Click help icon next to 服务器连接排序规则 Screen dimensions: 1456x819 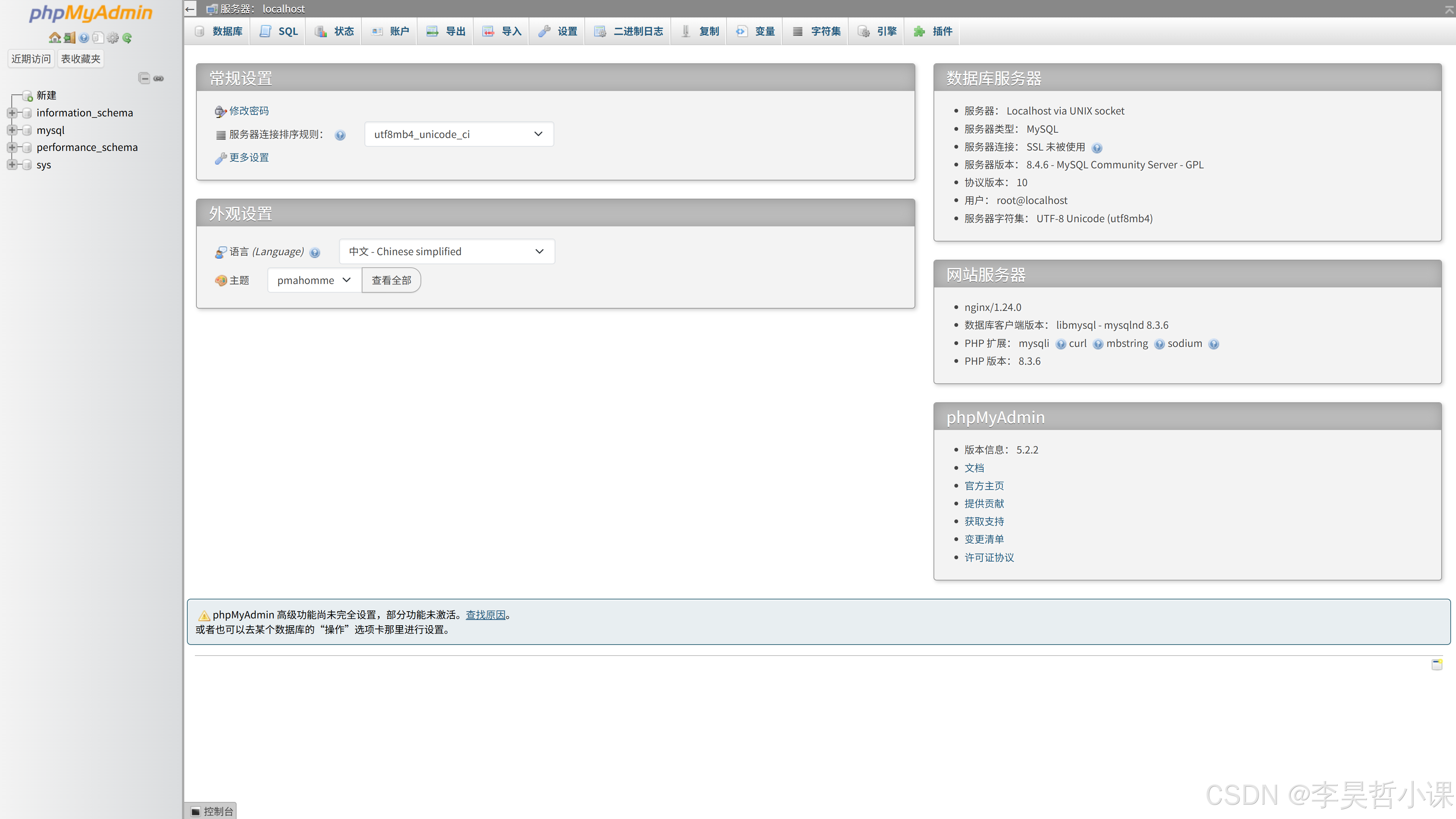(x=340, y=135)
